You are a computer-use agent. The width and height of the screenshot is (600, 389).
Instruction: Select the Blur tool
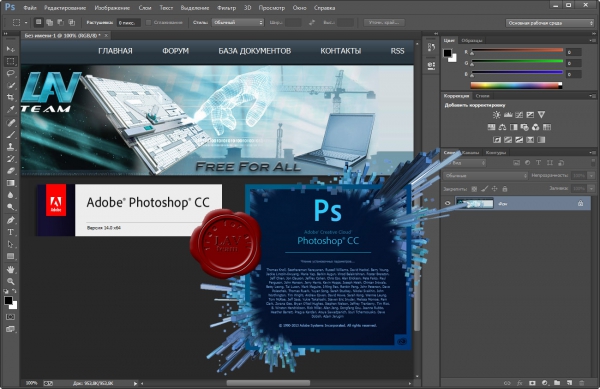pos(10,195)
